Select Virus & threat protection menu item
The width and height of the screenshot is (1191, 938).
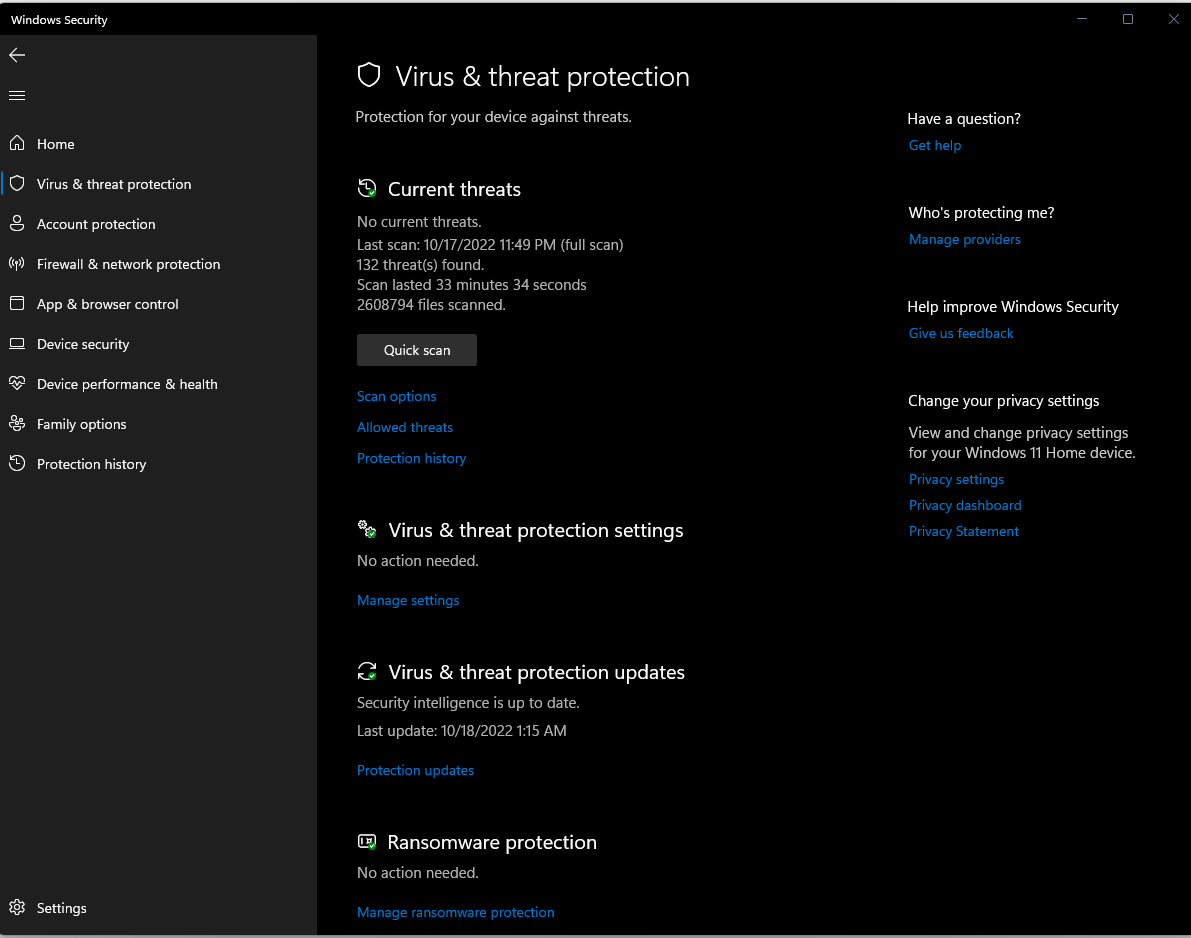[x=114, y=184]
